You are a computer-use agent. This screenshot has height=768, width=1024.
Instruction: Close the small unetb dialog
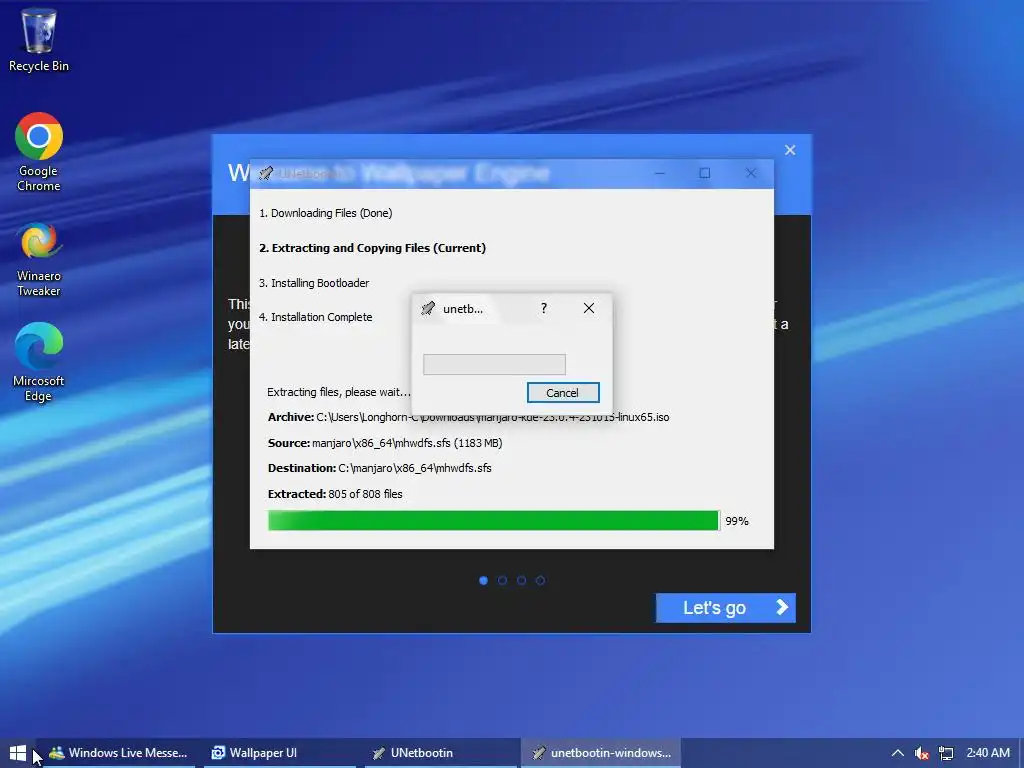(588, 308)
